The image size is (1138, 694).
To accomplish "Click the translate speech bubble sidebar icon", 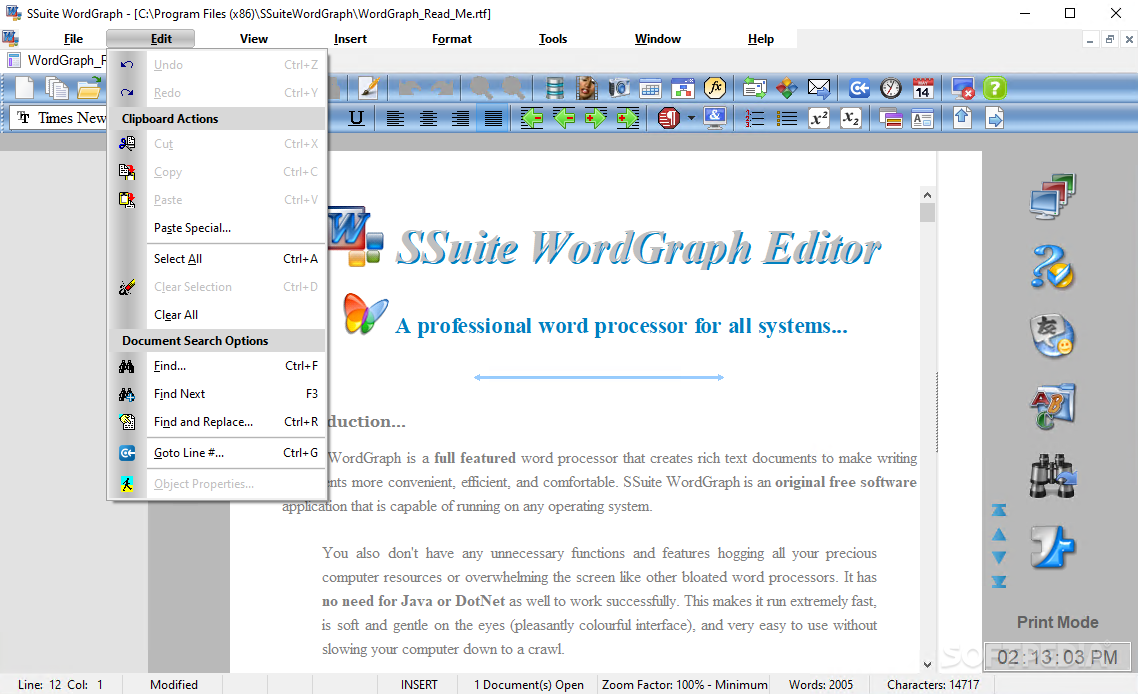I will tap(1052, 336).
